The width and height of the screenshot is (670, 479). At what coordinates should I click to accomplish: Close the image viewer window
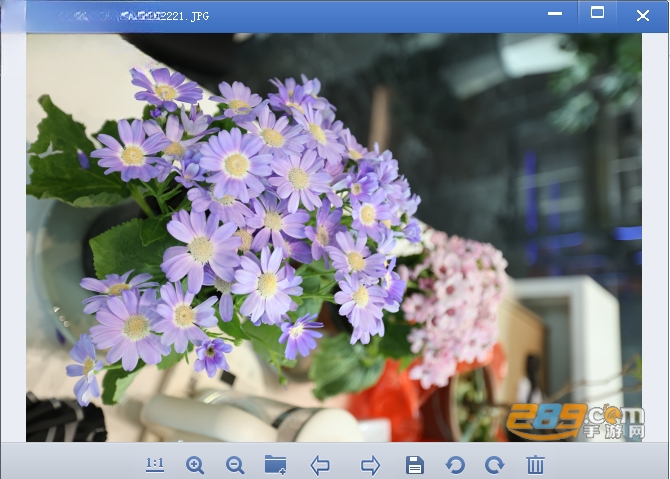pyautogui.click(x=643, y=16)
